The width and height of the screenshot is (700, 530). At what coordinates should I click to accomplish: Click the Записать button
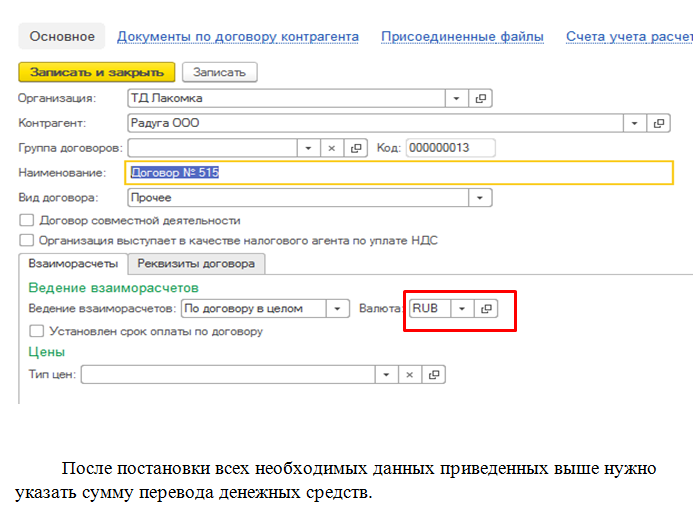[219, 72]
